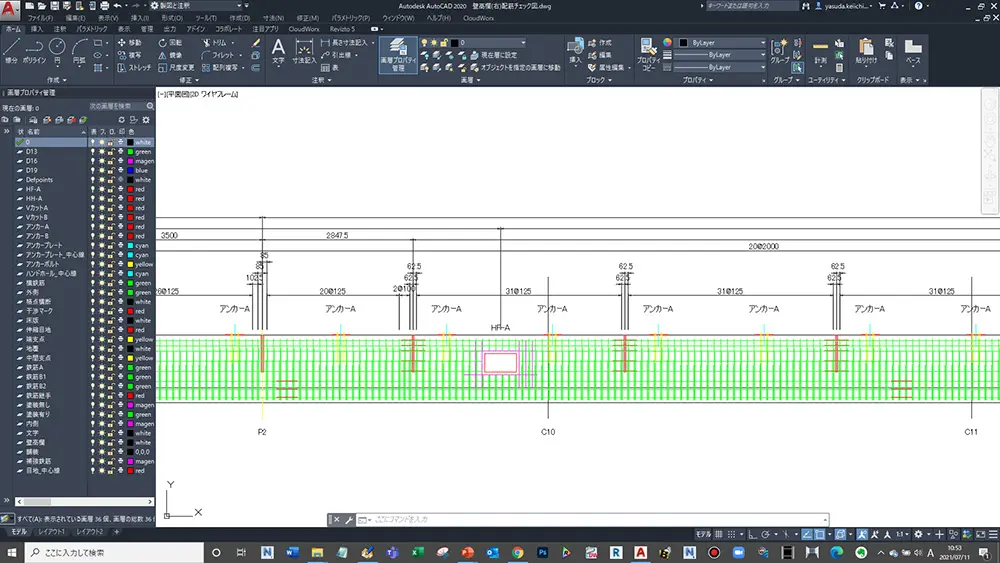The image size is (1000, 563).
Task: Click the 鏡像 (Mirror) tool
Action: click(x=170, y=55)
